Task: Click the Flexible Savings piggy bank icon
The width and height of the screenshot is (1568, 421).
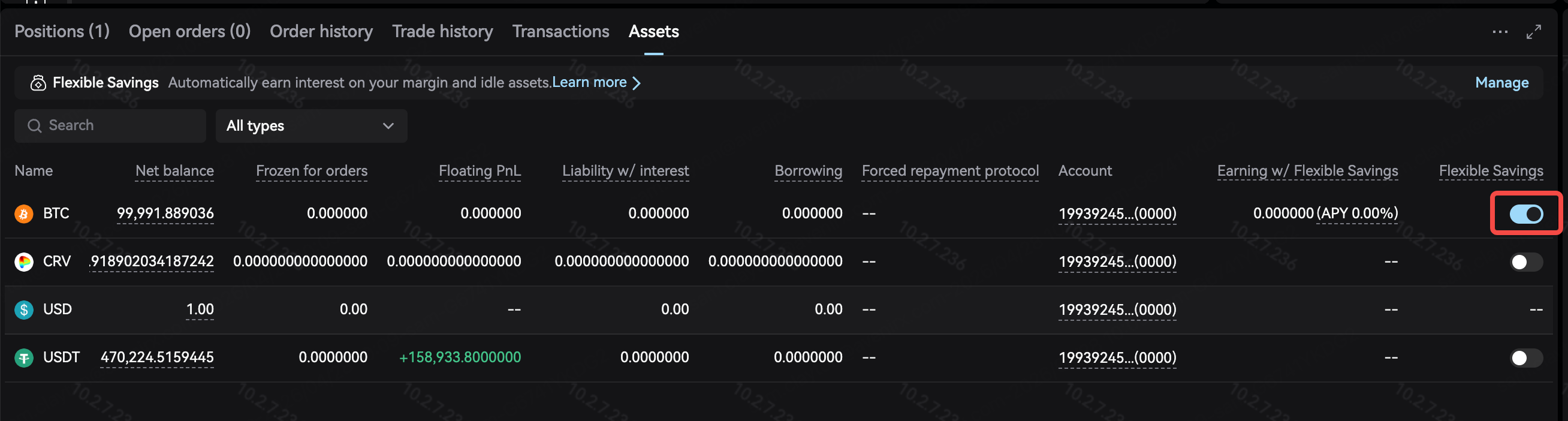Action: [x=38, y=83]
